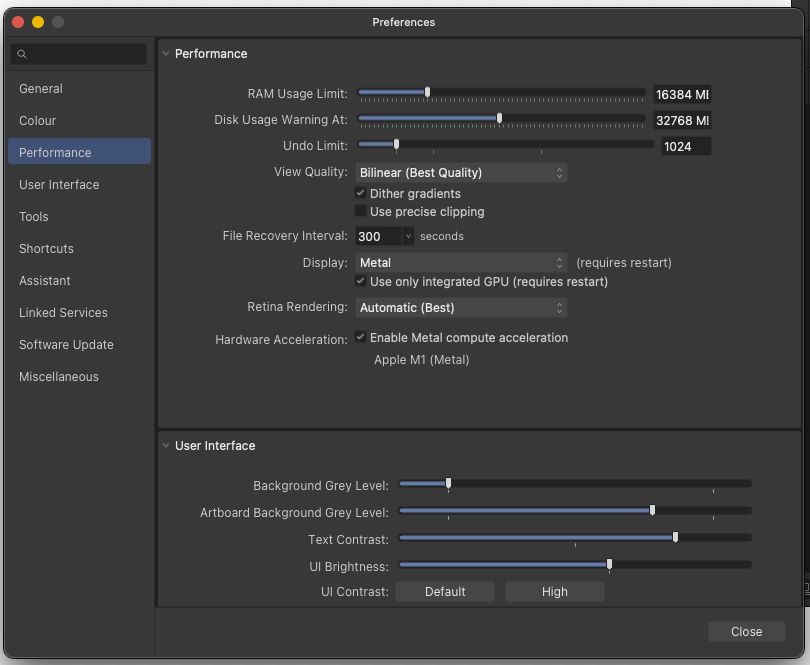Open the Tools preferences section
This screenshot has height=665, width=810.
[33, 216]
